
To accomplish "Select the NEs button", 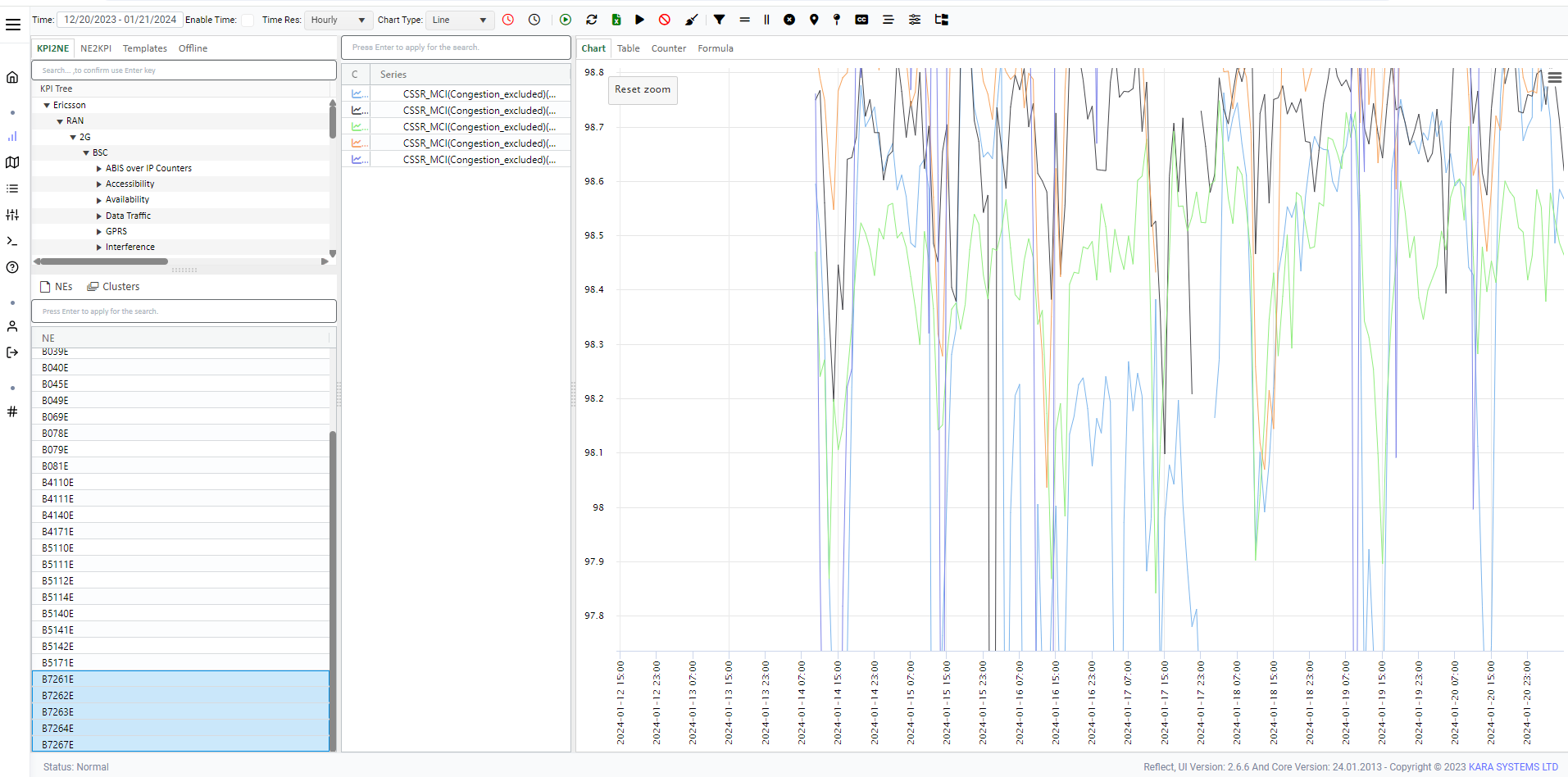I will (x=57, y=287).
